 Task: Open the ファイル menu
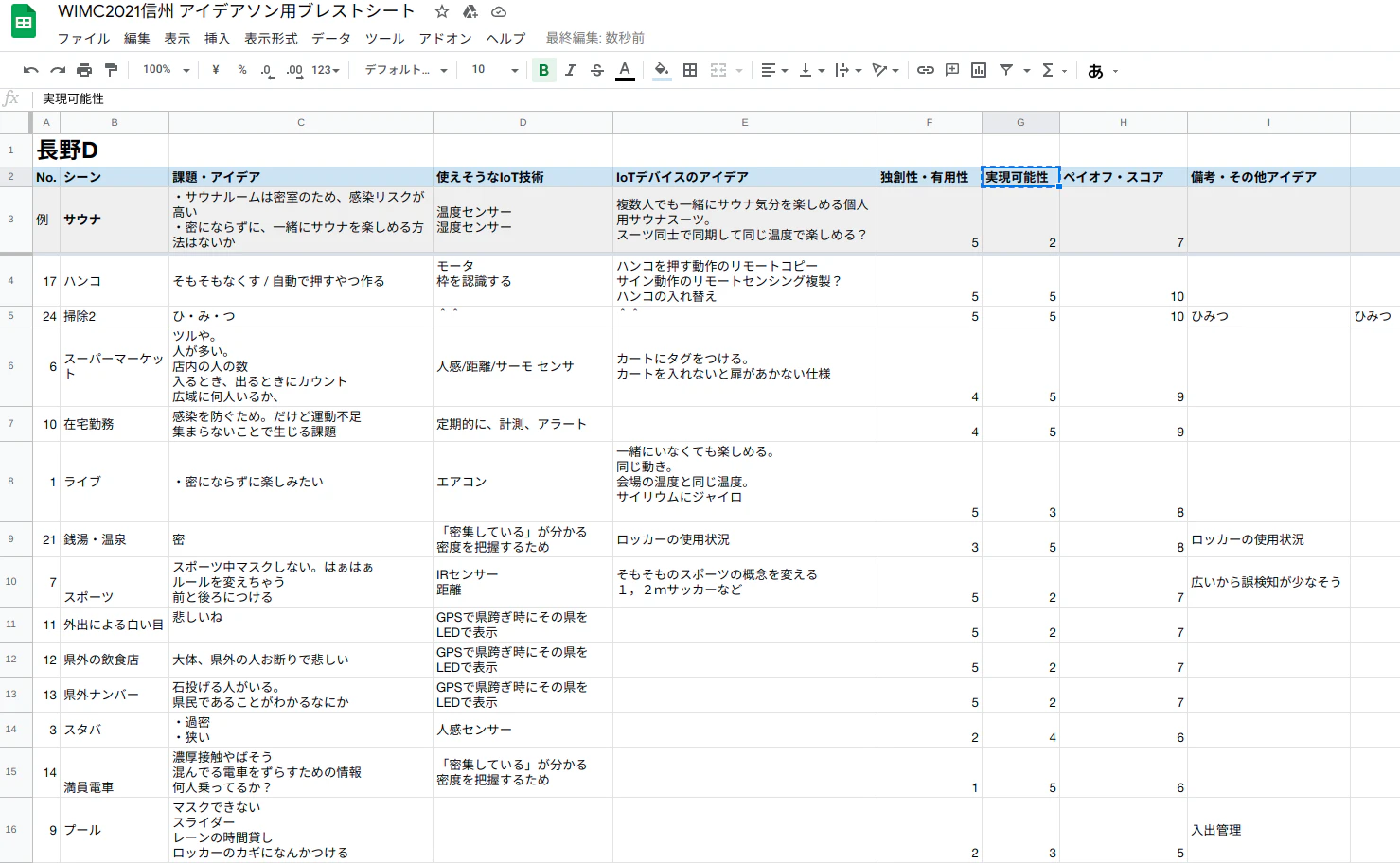(83, 39)
